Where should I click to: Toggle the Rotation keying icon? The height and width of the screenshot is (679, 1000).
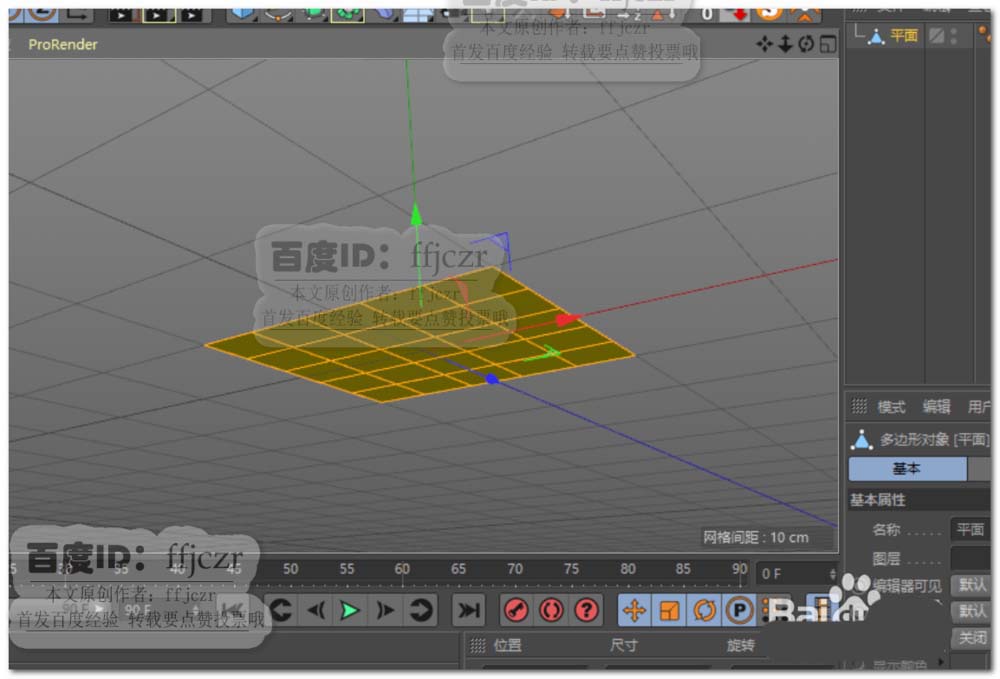coord(705,611)
